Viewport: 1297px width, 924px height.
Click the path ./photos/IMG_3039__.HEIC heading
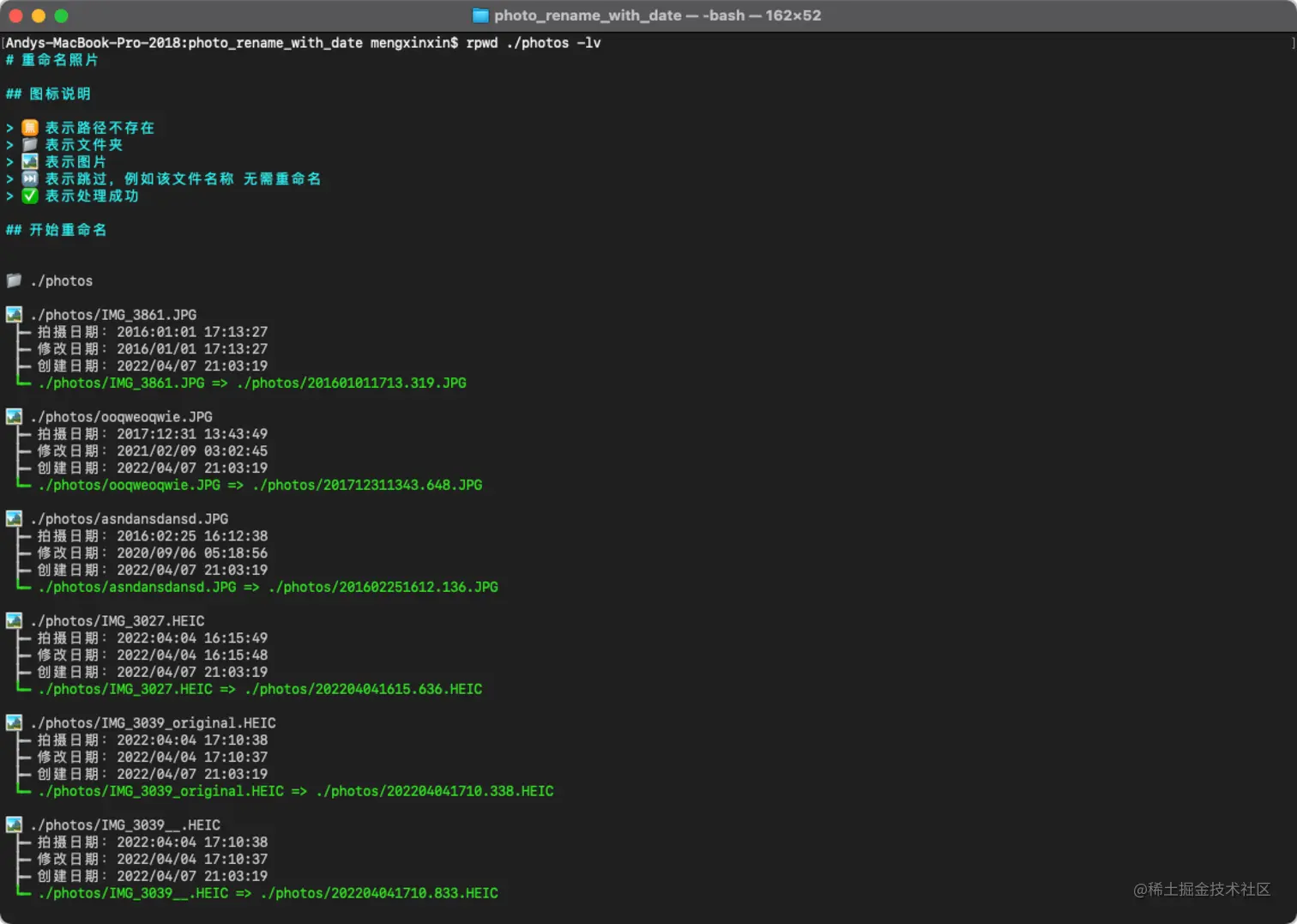[x=125, y=825]
